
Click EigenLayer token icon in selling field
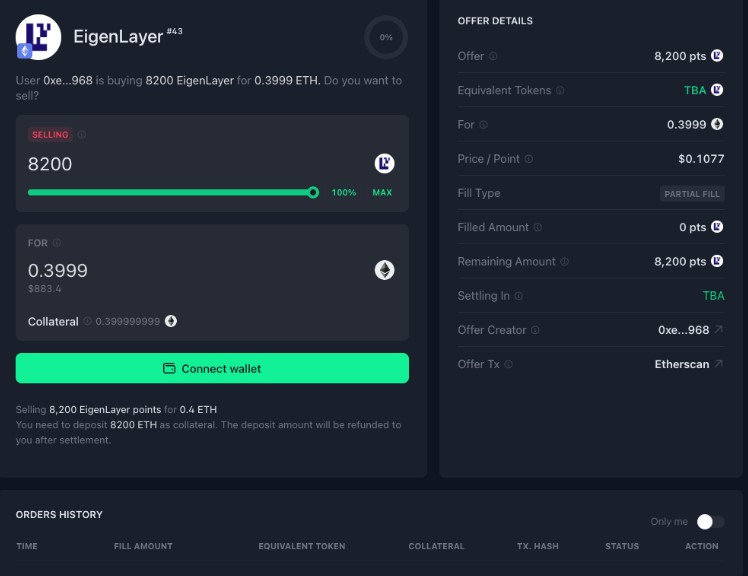point(384,164)
